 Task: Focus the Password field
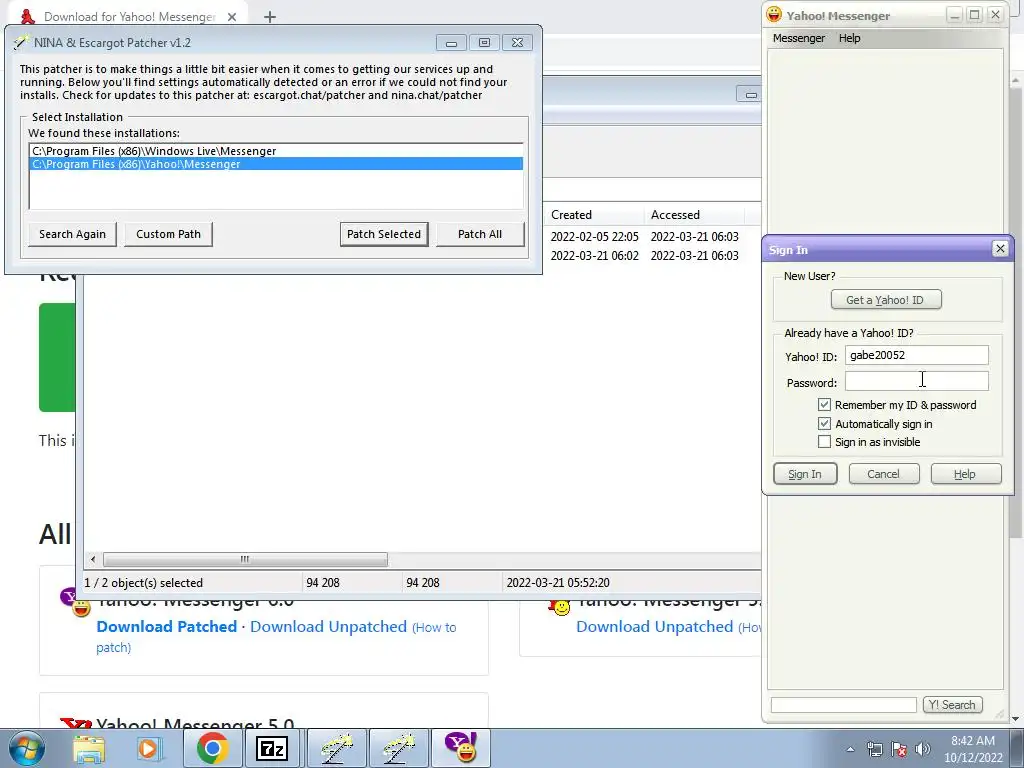[x=916, y=381]
